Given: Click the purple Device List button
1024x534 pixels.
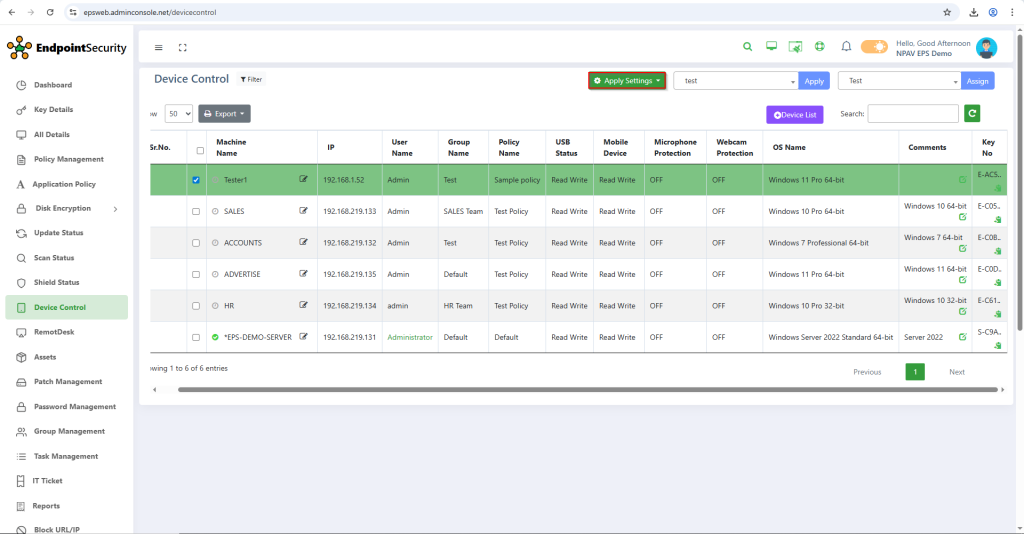Looking at the screenshot, I should click(794, 115).
